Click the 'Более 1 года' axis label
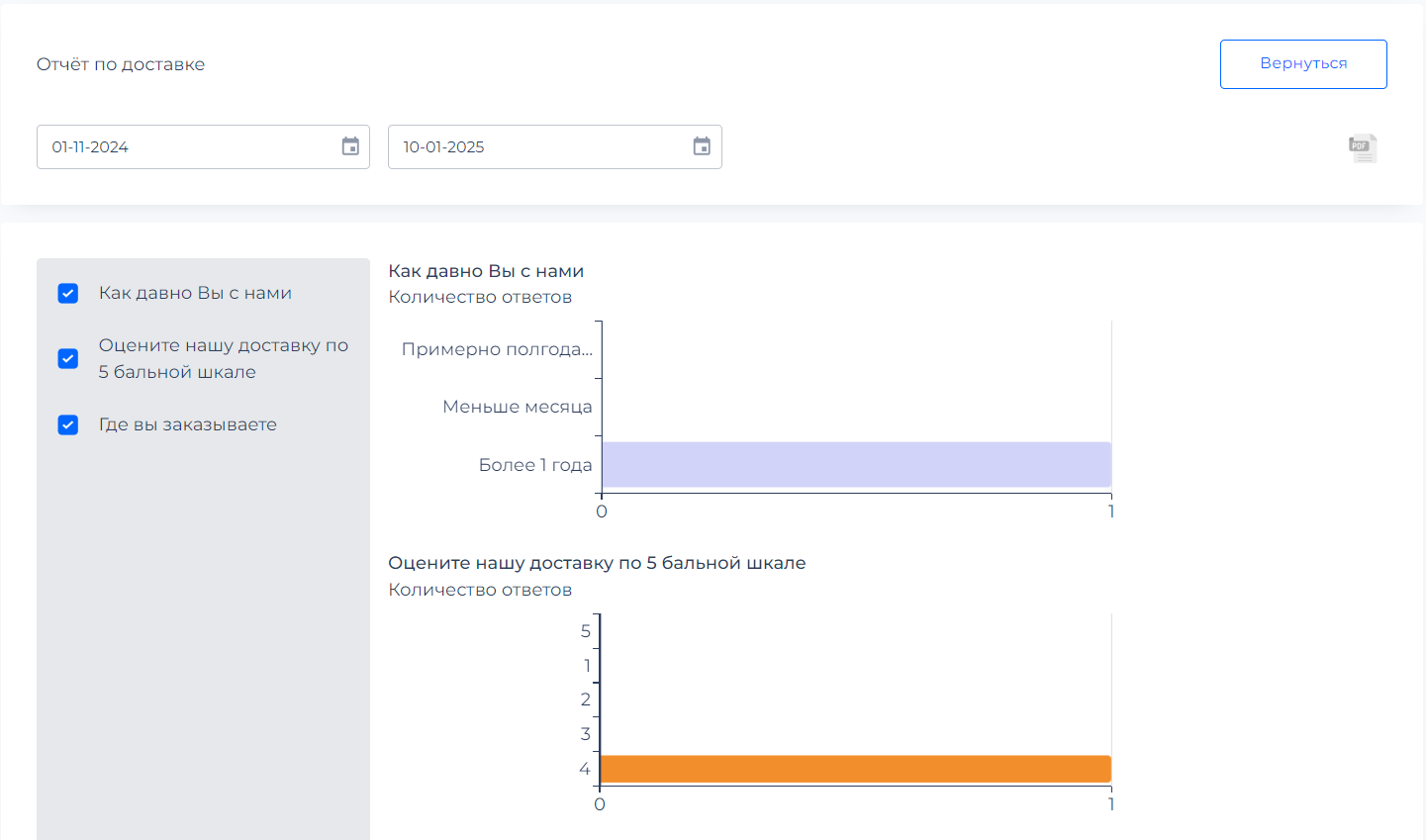The image size is (1426, 840). click(534, 465)
